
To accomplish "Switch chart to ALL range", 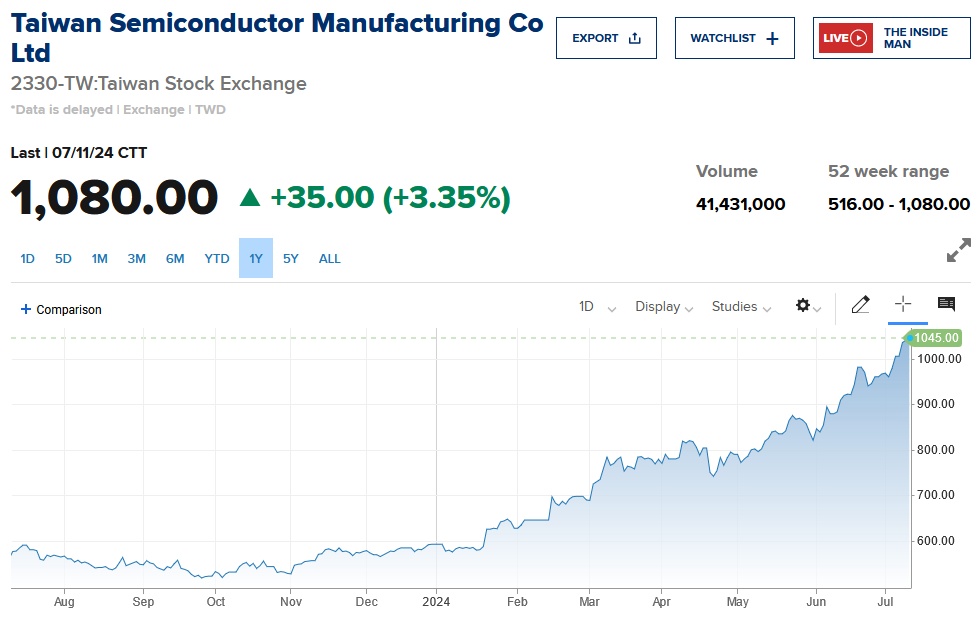I will pos(330,259).
